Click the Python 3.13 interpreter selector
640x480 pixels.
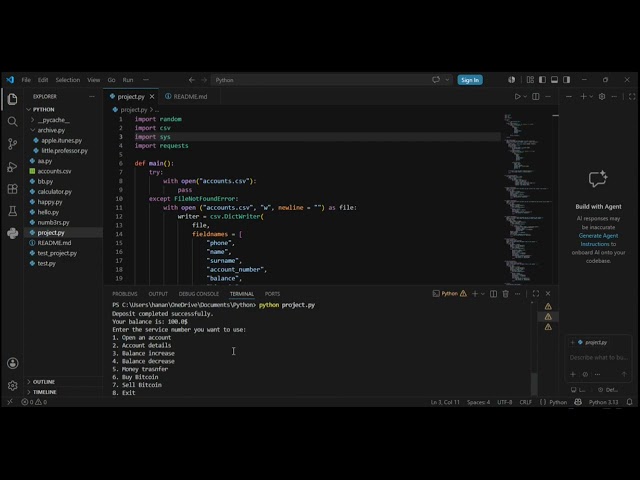(603, 402)
